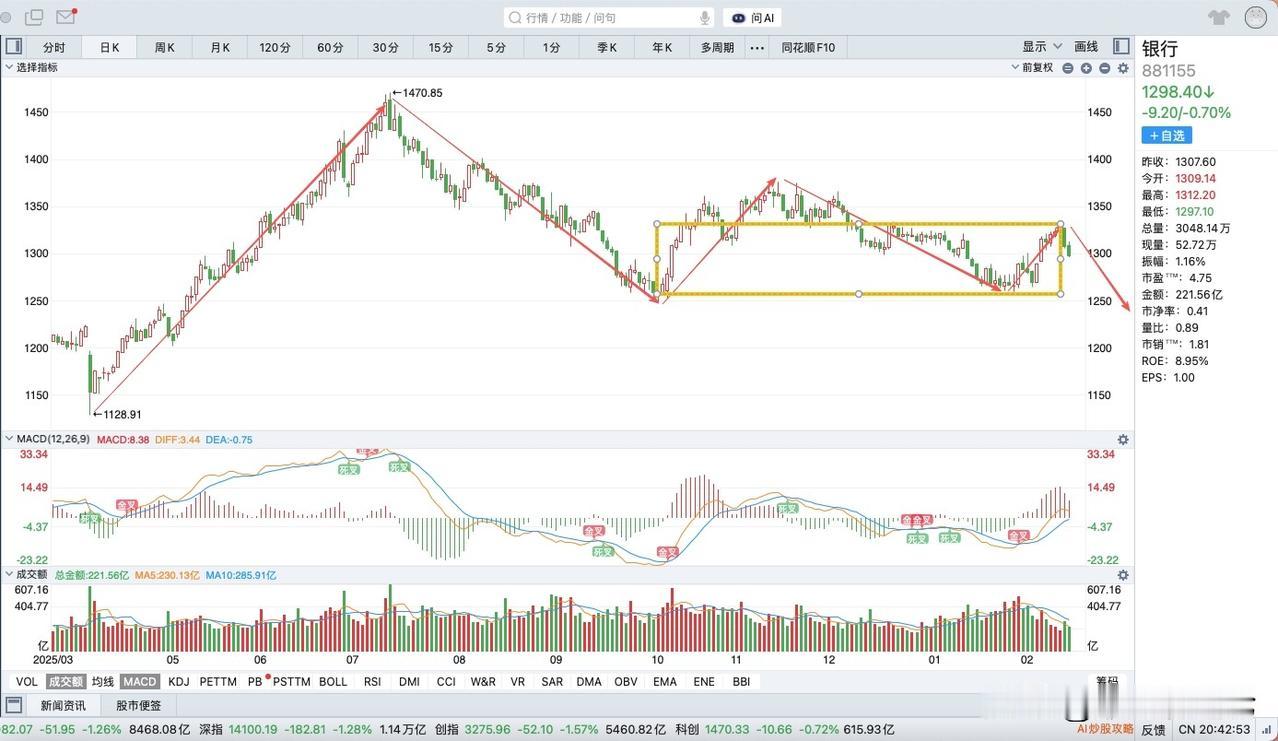Open the more periods ellipsis menu
Screen dimensions: 1278x741
(x=757, y=47)
